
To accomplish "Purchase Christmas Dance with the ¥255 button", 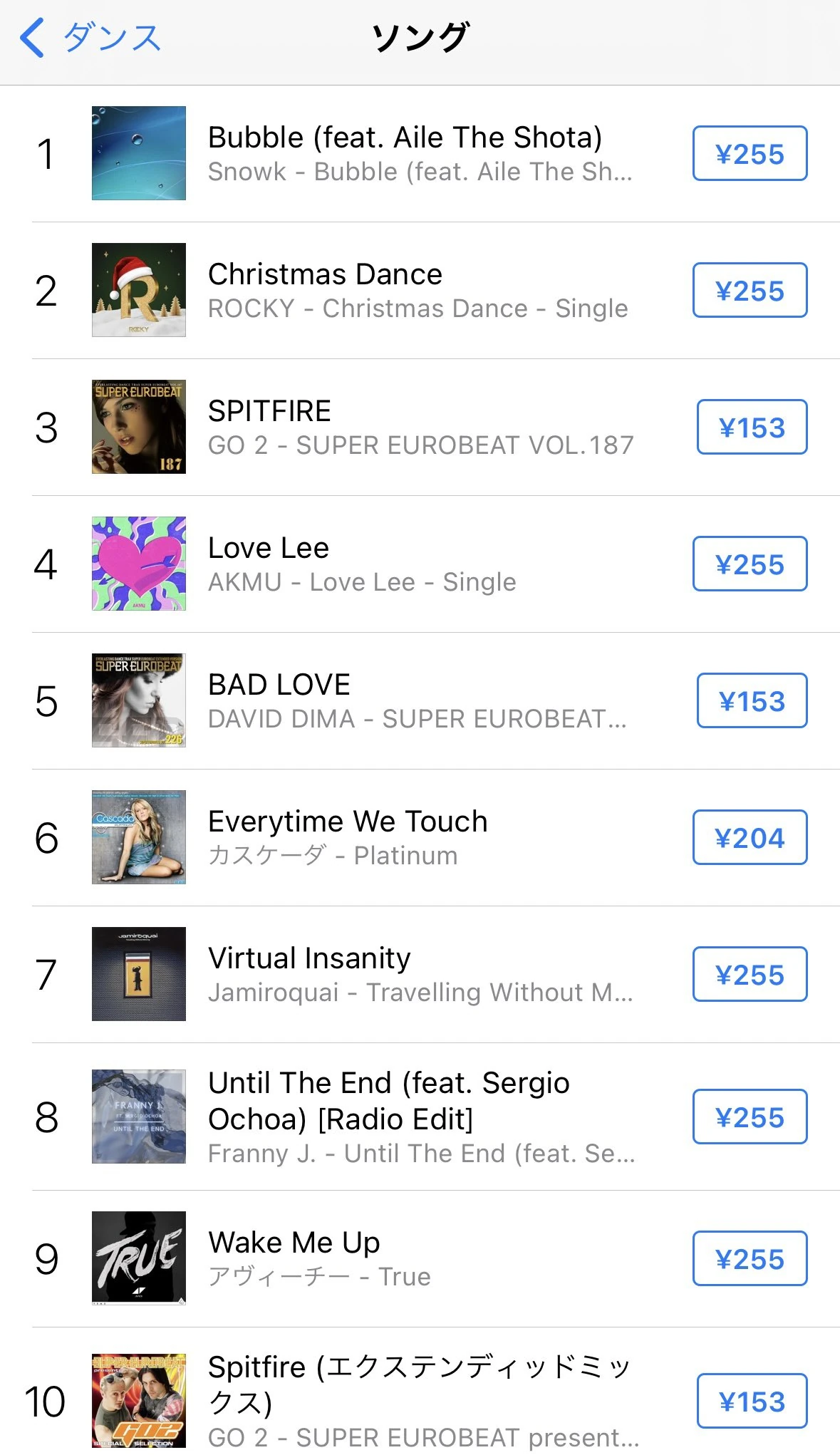I will [750, 291].
